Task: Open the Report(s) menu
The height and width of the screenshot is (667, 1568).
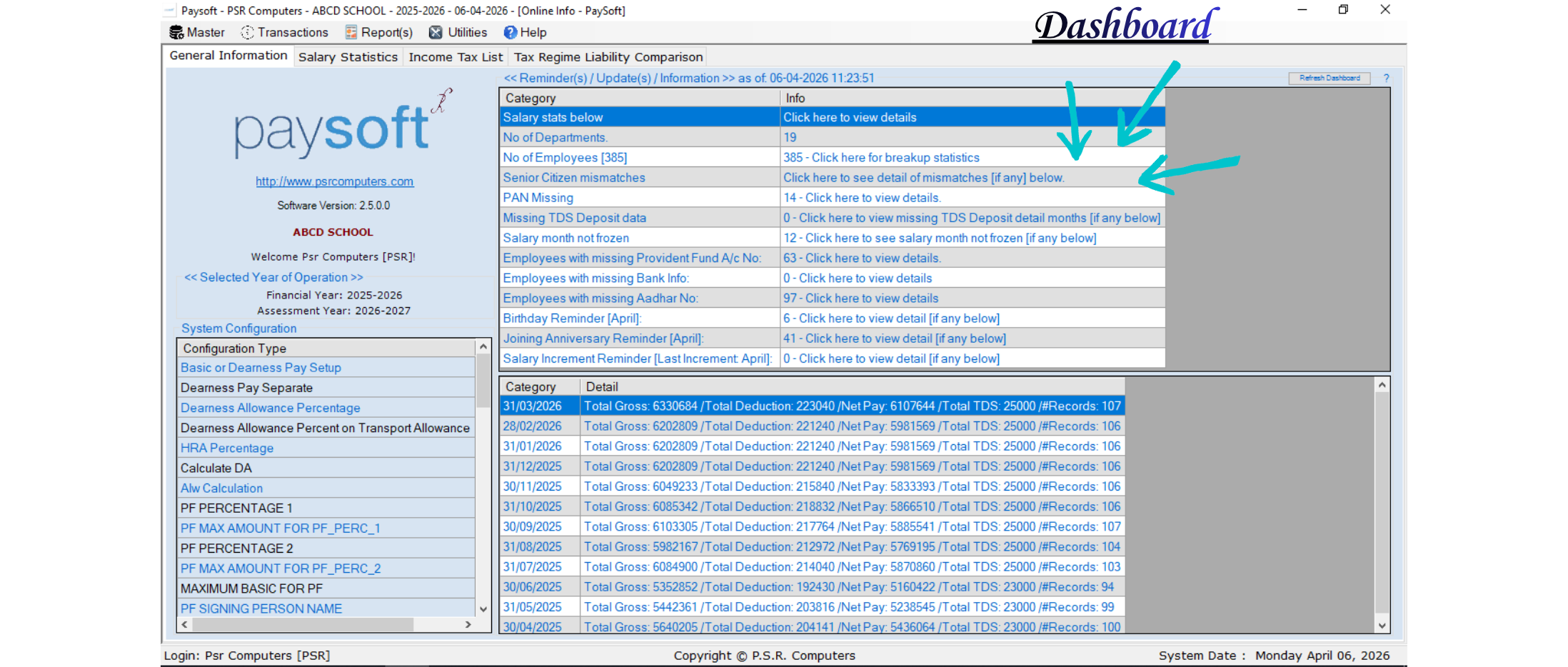Action: tap(378, 32)
